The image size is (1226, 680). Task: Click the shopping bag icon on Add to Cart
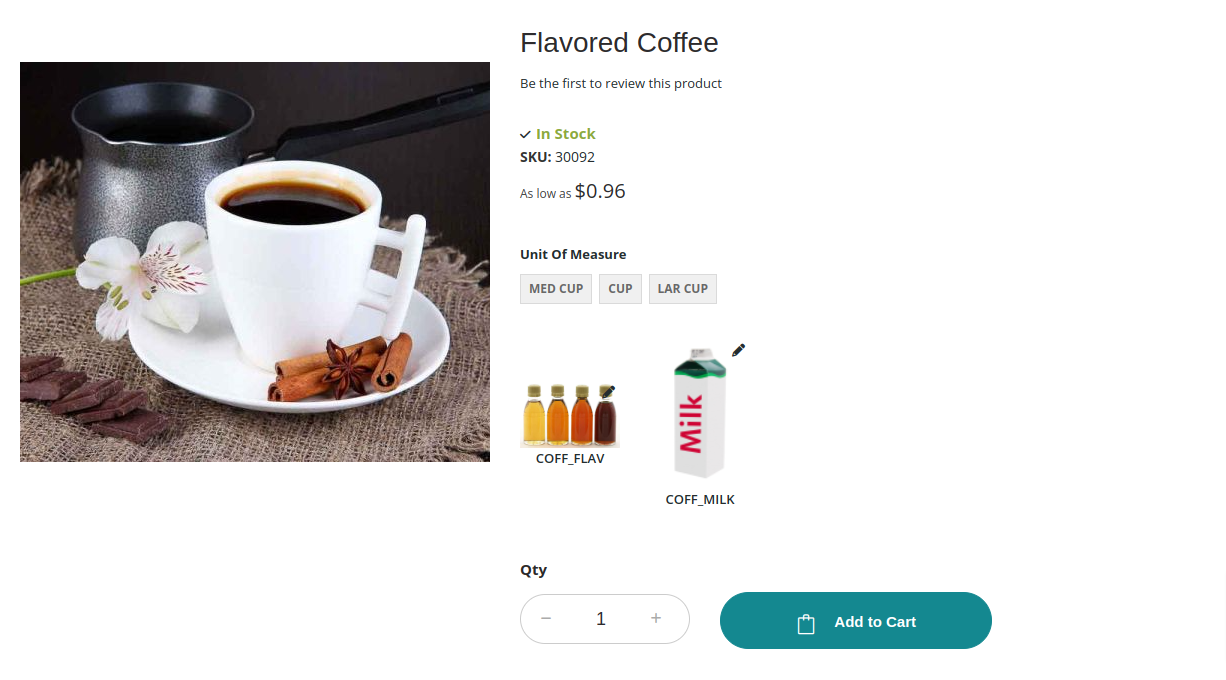(x=806, y=623)
